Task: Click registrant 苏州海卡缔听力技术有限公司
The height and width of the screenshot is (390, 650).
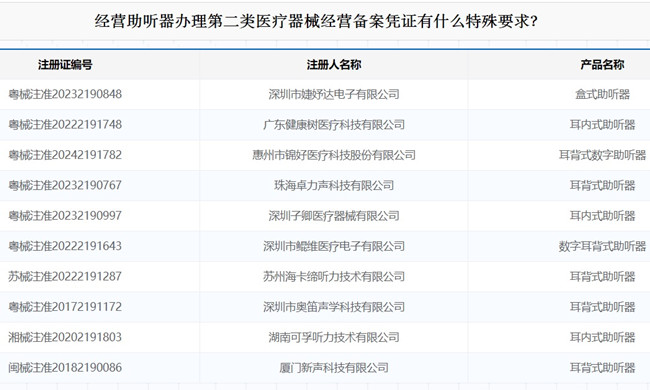Action: pyautogui.click(x=334, y=276)
